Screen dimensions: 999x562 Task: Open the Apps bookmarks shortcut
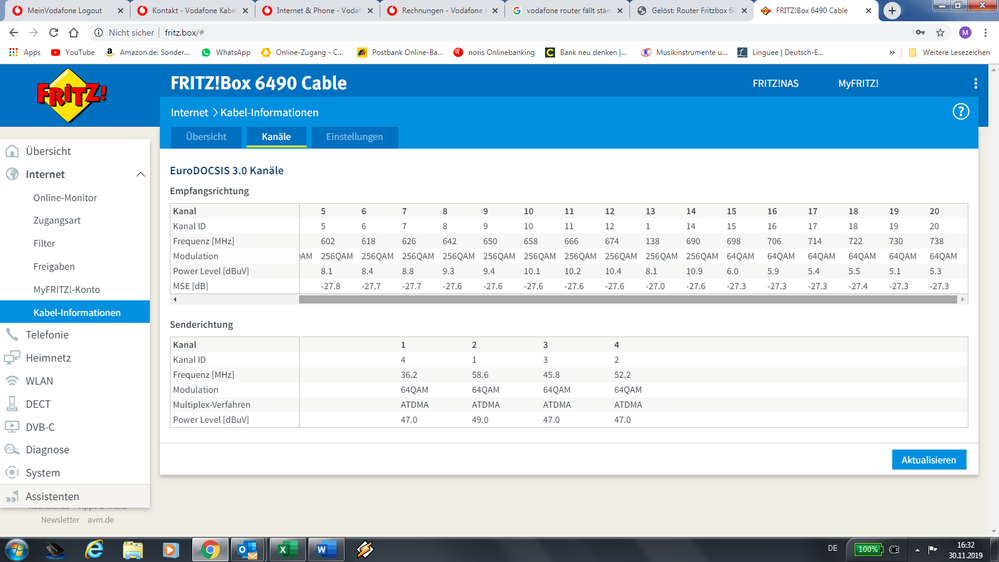point(25,52)
